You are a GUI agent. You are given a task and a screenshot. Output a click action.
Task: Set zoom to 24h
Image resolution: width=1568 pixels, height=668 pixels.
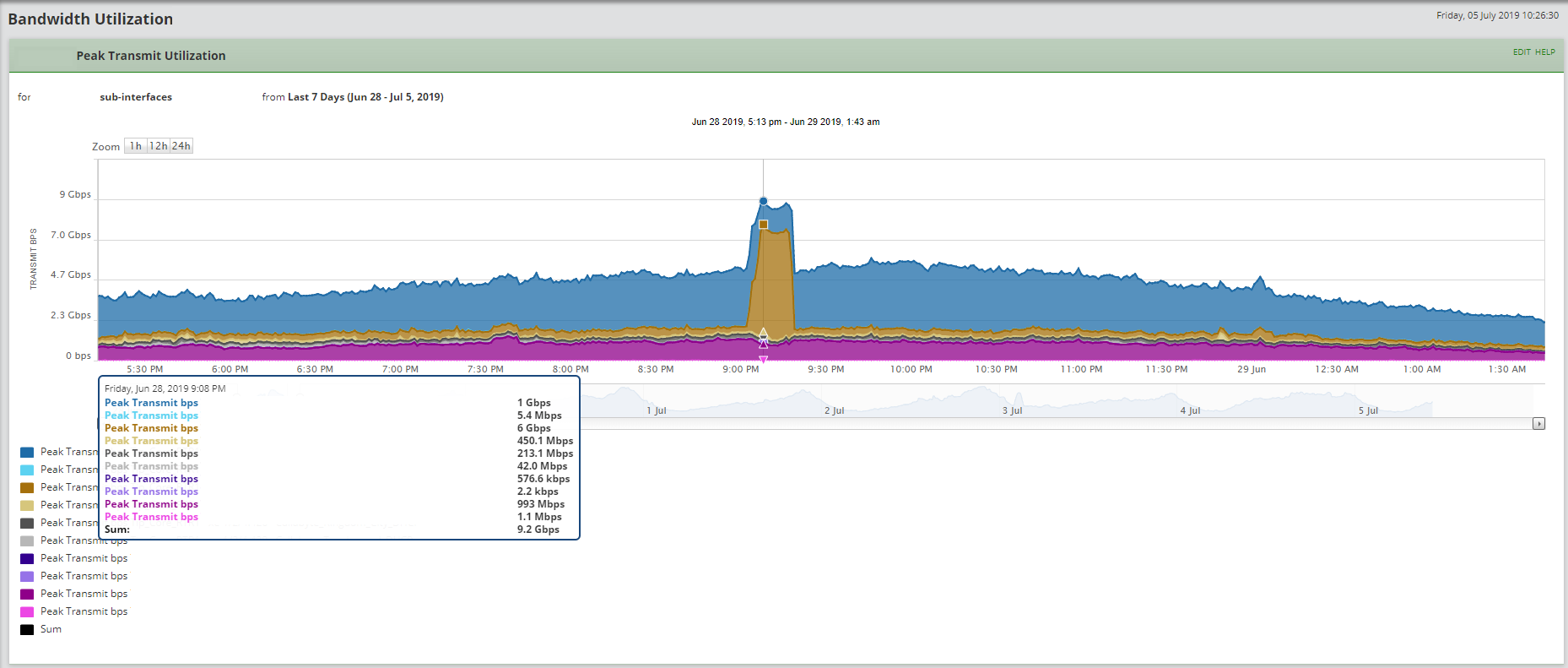[x=181, y=146]
